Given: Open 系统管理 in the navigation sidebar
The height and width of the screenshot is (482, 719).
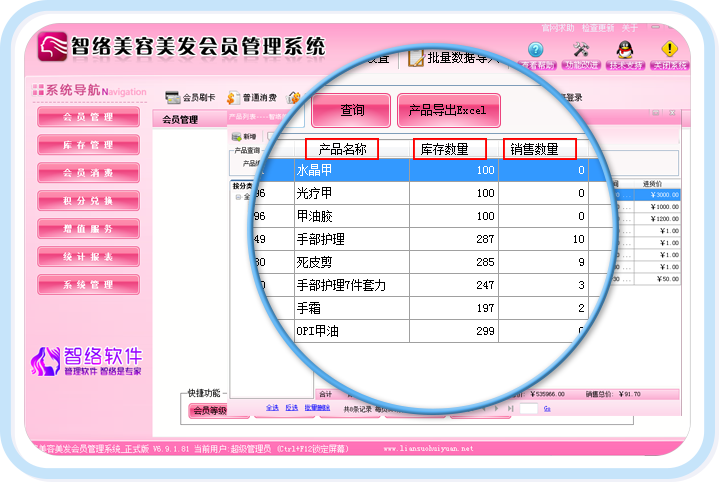Looking at the screenshot, I should tap(88, 285).
